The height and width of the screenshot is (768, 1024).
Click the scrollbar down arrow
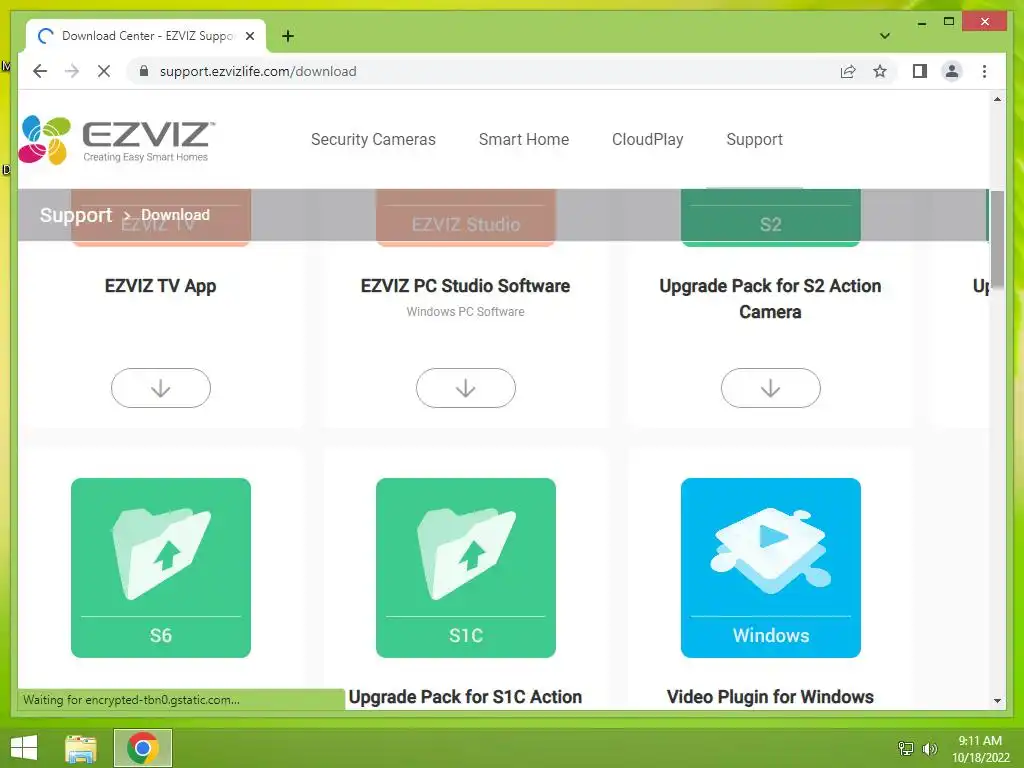pos(997,701)
